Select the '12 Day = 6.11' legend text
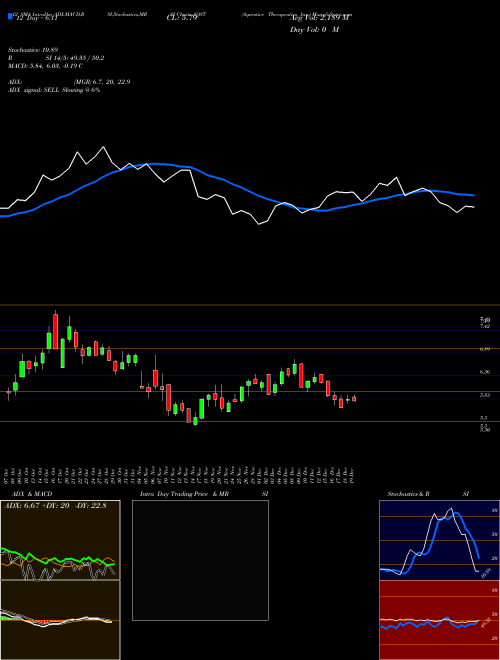The height and width of the screenshot is (660, 500). (37, 19)
